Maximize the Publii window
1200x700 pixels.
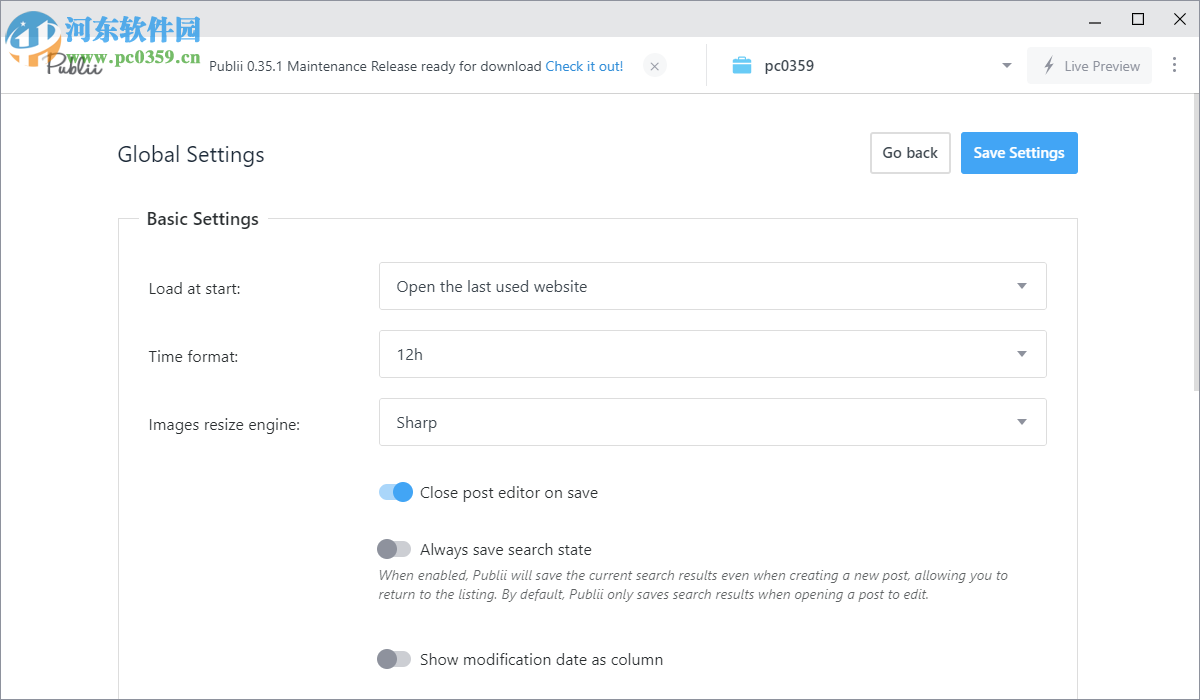coord(1137,19)
